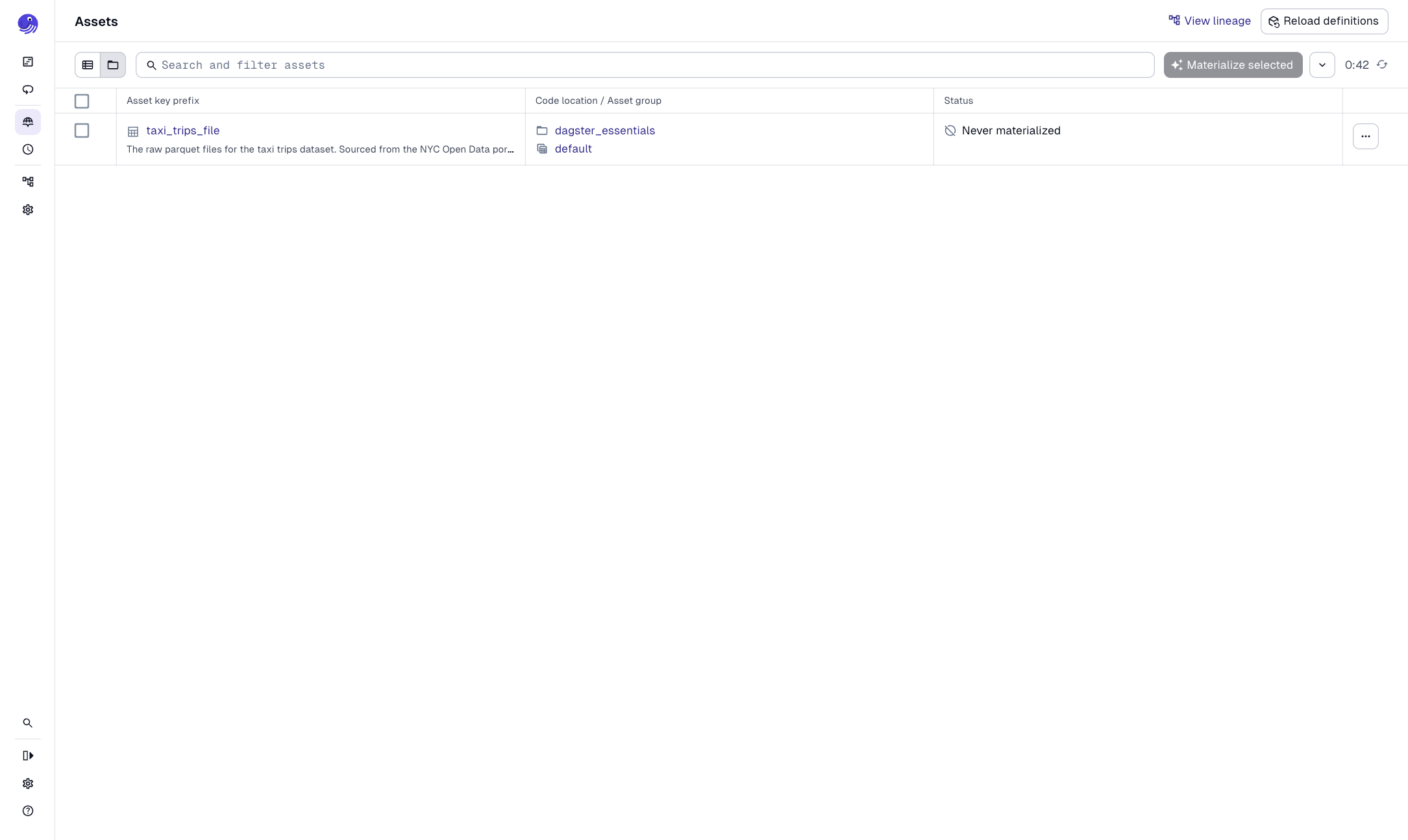Switch to flat list asset view
This screenshot has height=840, width=1408.
coord(88,65)
